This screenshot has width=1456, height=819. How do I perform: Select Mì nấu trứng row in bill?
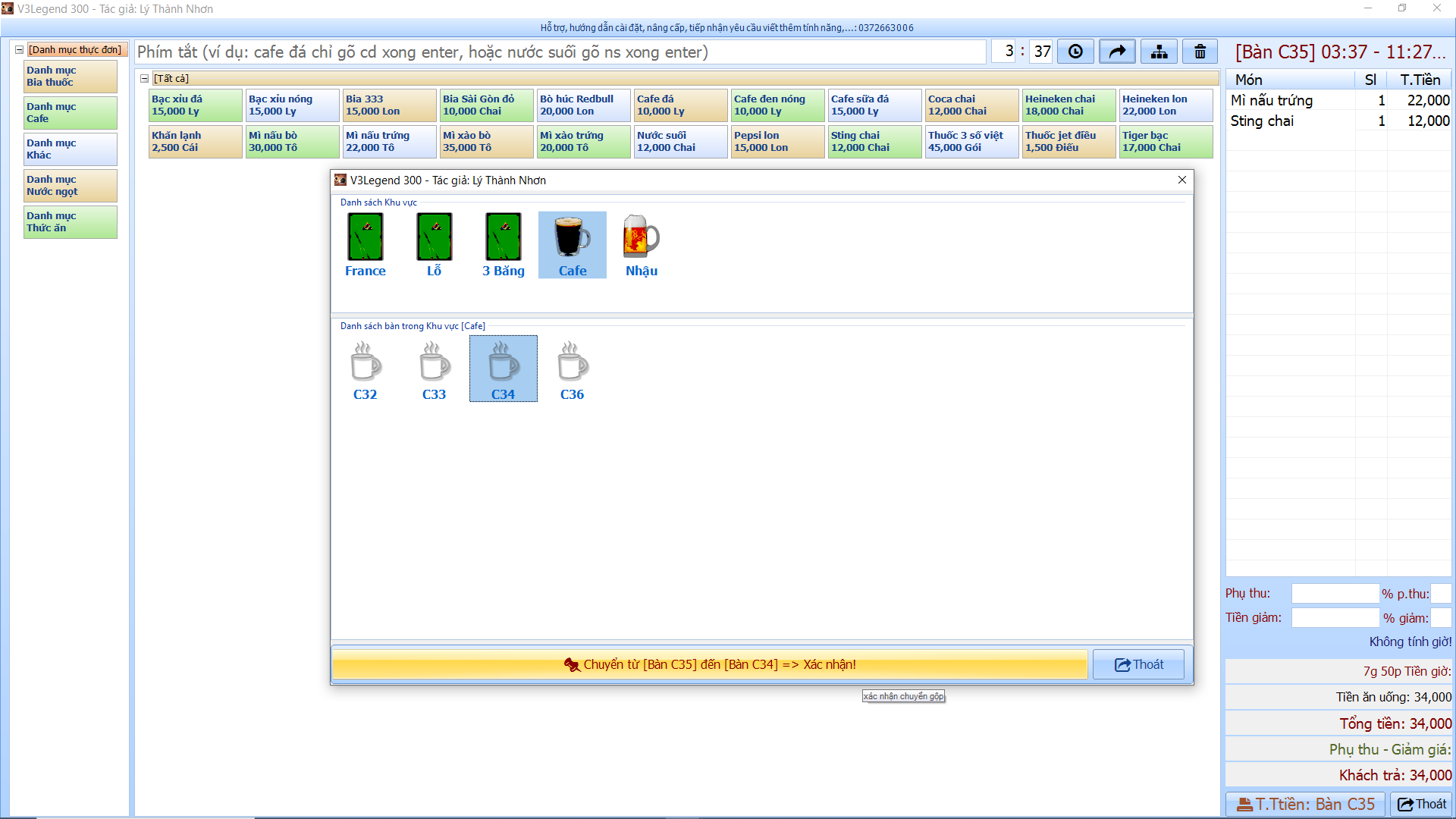click(x=1338, y=100)
